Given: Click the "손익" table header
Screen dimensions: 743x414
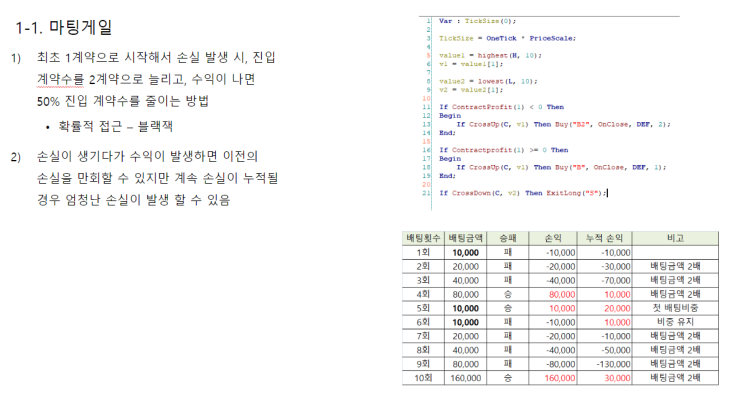Looking at the screenshot, I should click(x=553, y=238).
